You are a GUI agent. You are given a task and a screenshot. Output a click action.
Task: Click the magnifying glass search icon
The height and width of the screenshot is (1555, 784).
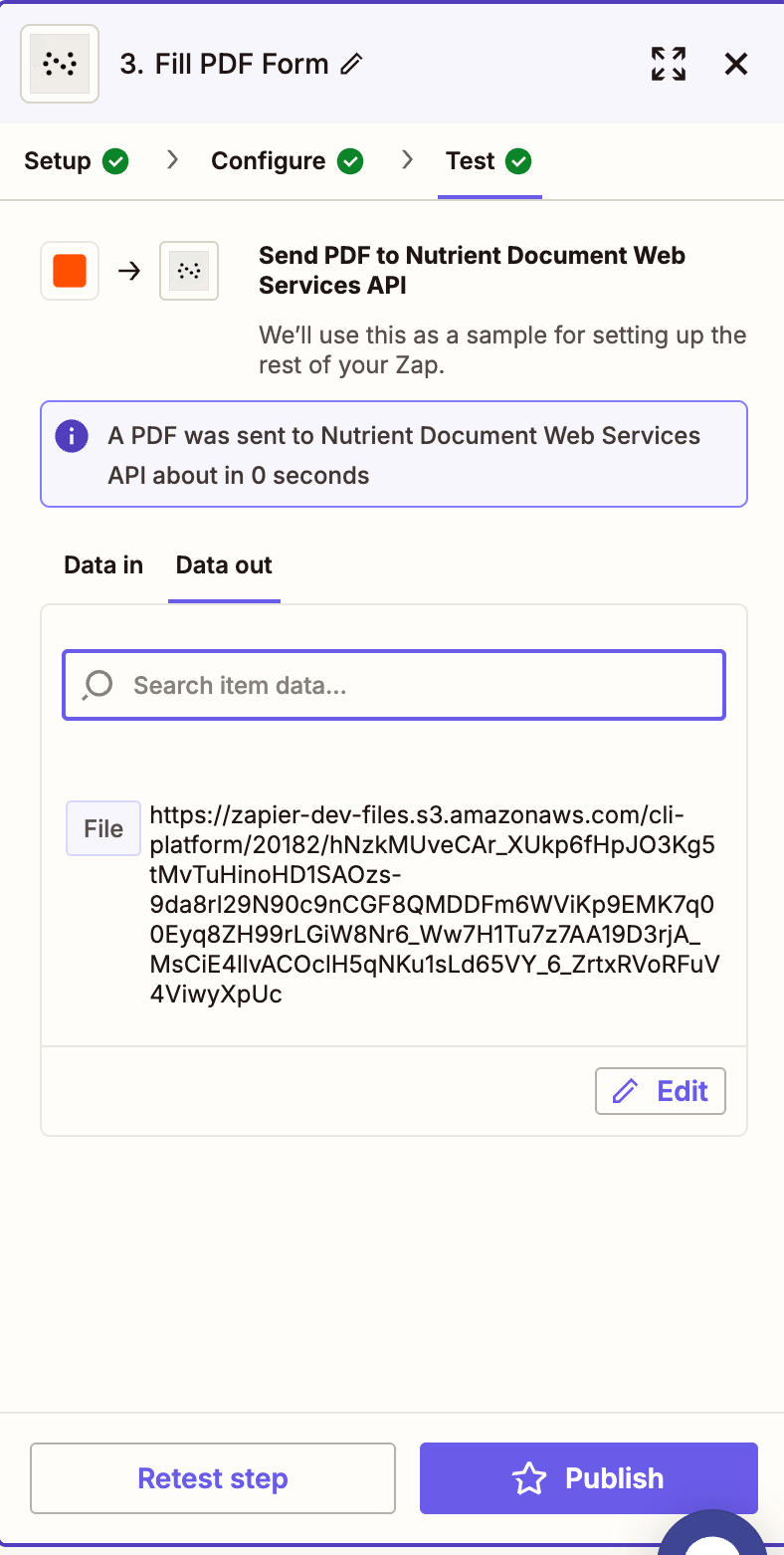[x=97, y=685]
